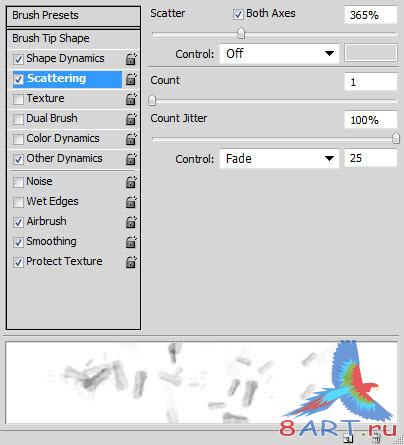Toggle the lock icon next to Noise

(131, 182)
